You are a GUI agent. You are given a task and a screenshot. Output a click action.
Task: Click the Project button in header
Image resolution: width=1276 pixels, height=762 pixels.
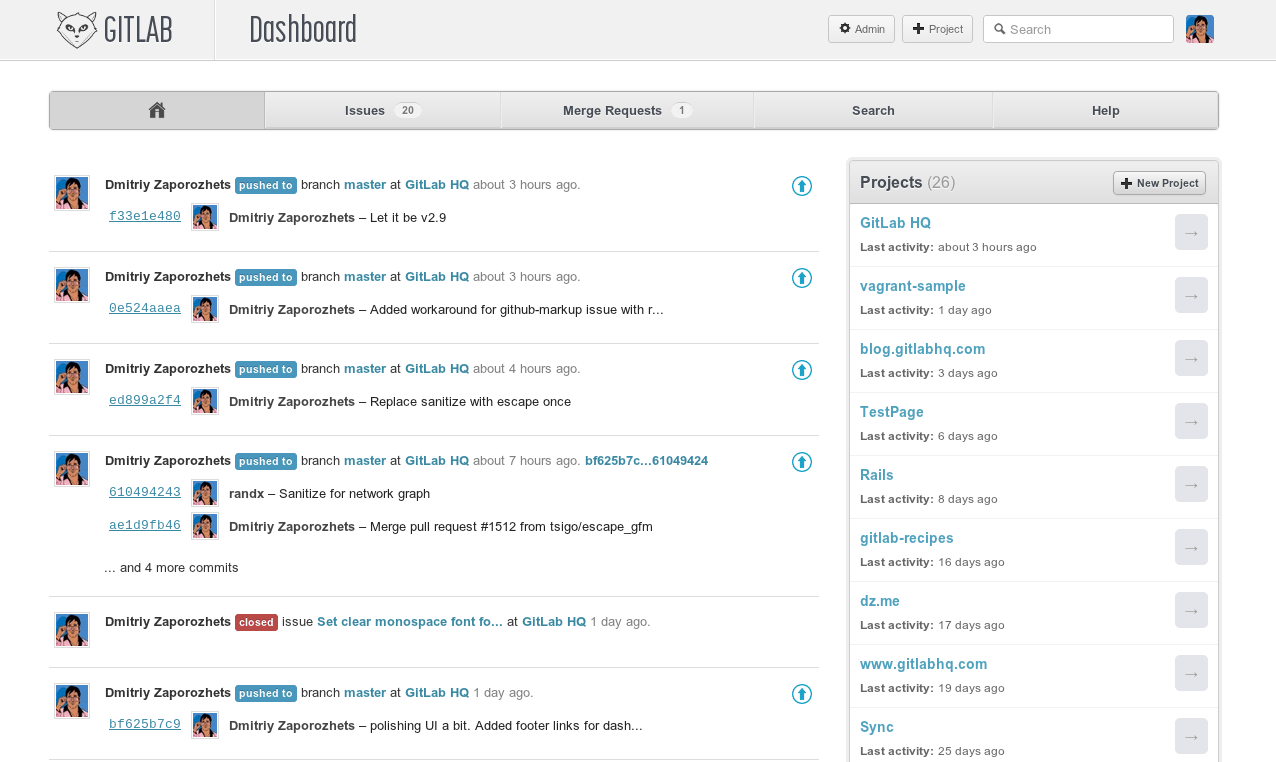pyautogui.click(x=937, y=29)
